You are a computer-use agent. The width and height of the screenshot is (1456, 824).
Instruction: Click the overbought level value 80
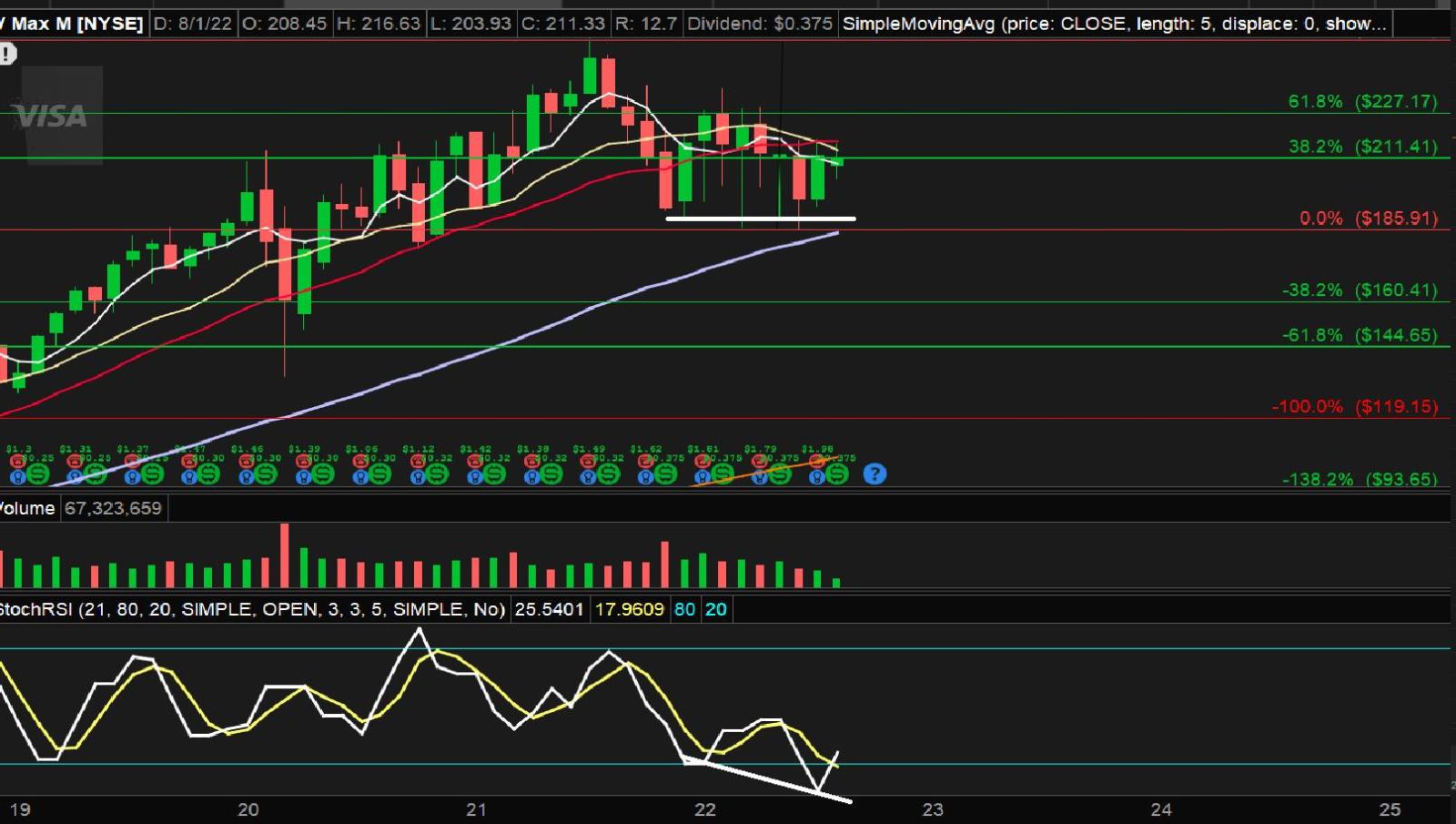point(684,609)
